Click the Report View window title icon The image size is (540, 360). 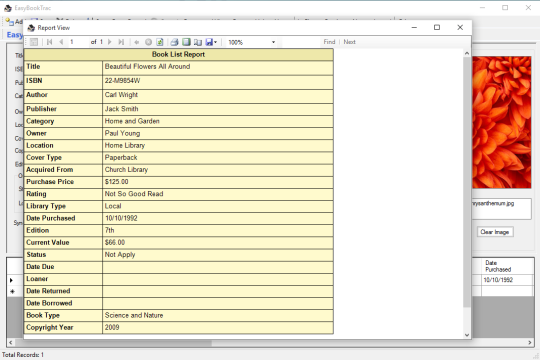click(x=31, y=28)
